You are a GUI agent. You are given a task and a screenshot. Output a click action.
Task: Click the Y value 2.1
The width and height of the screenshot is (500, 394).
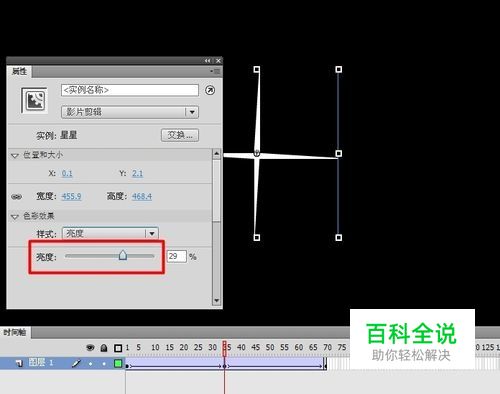[x=137, y=173]
